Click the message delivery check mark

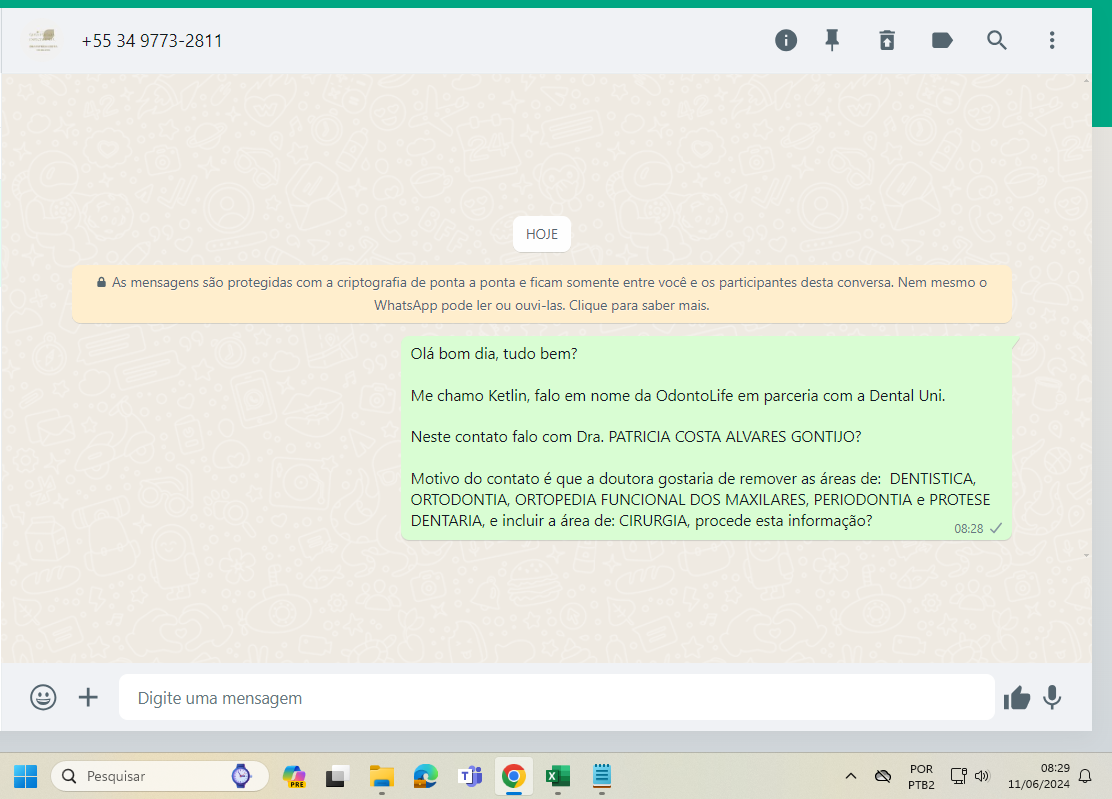point(996,528)
